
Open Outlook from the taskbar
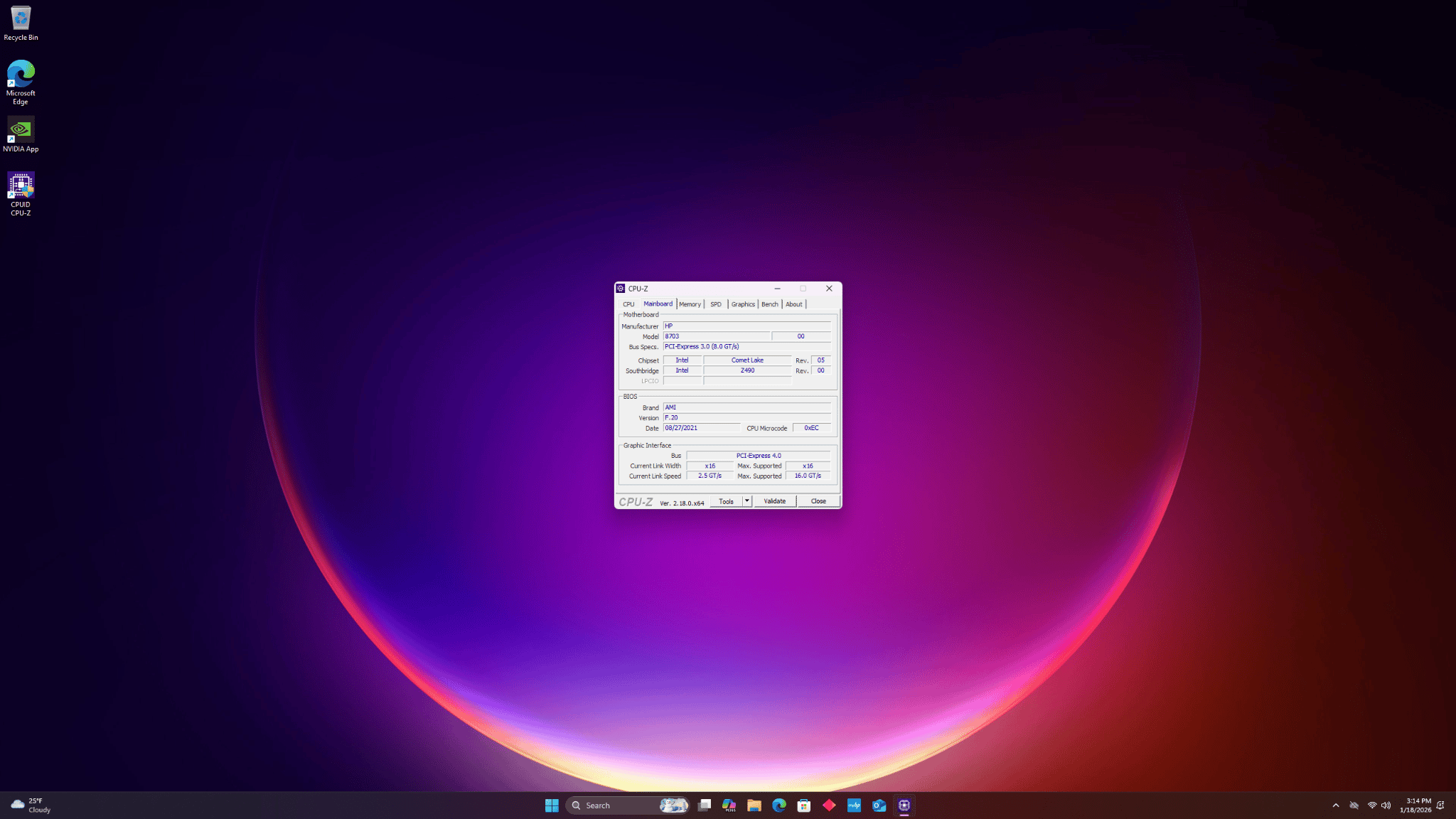coord(879,805)
